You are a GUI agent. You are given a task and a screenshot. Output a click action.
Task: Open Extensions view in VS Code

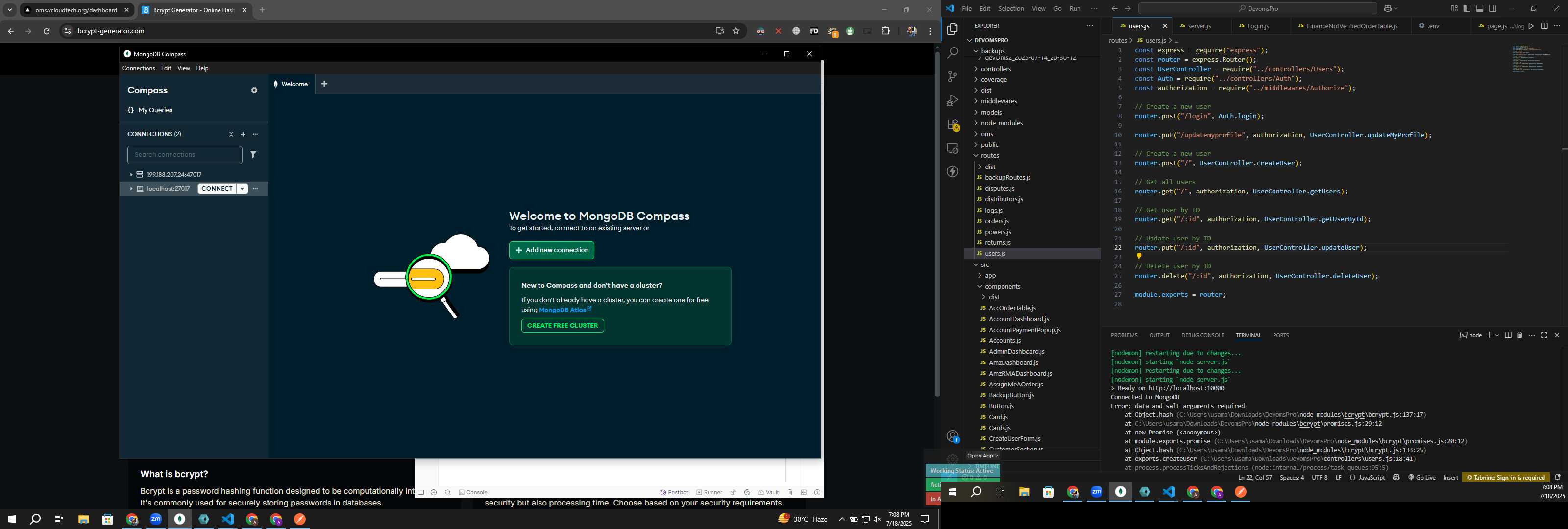point(953,125)
